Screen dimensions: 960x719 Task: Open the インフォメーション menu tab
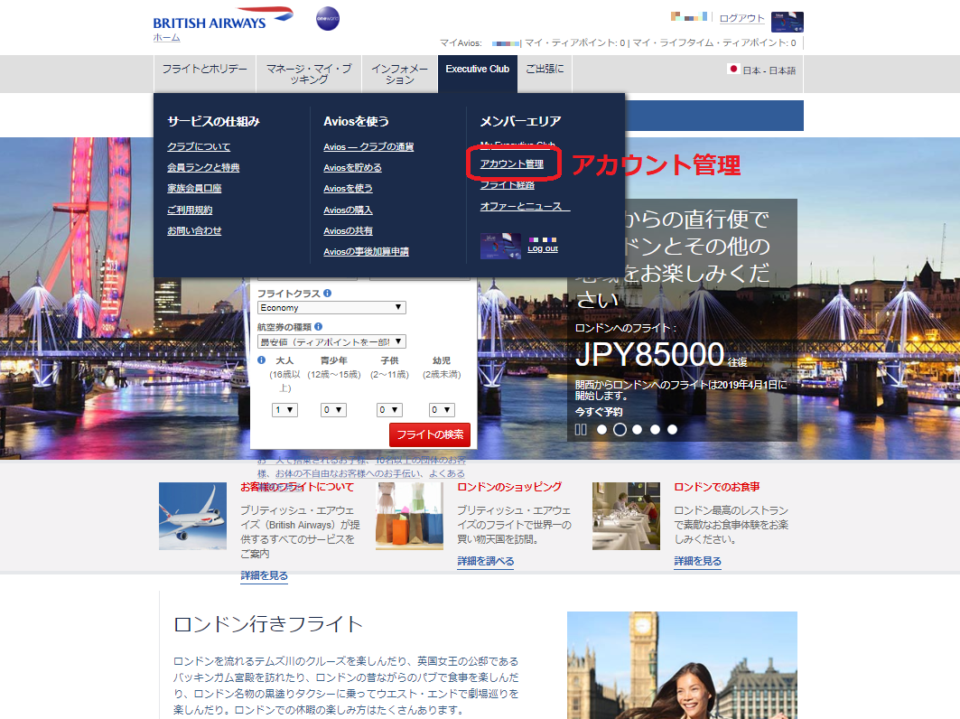(399, 74)
